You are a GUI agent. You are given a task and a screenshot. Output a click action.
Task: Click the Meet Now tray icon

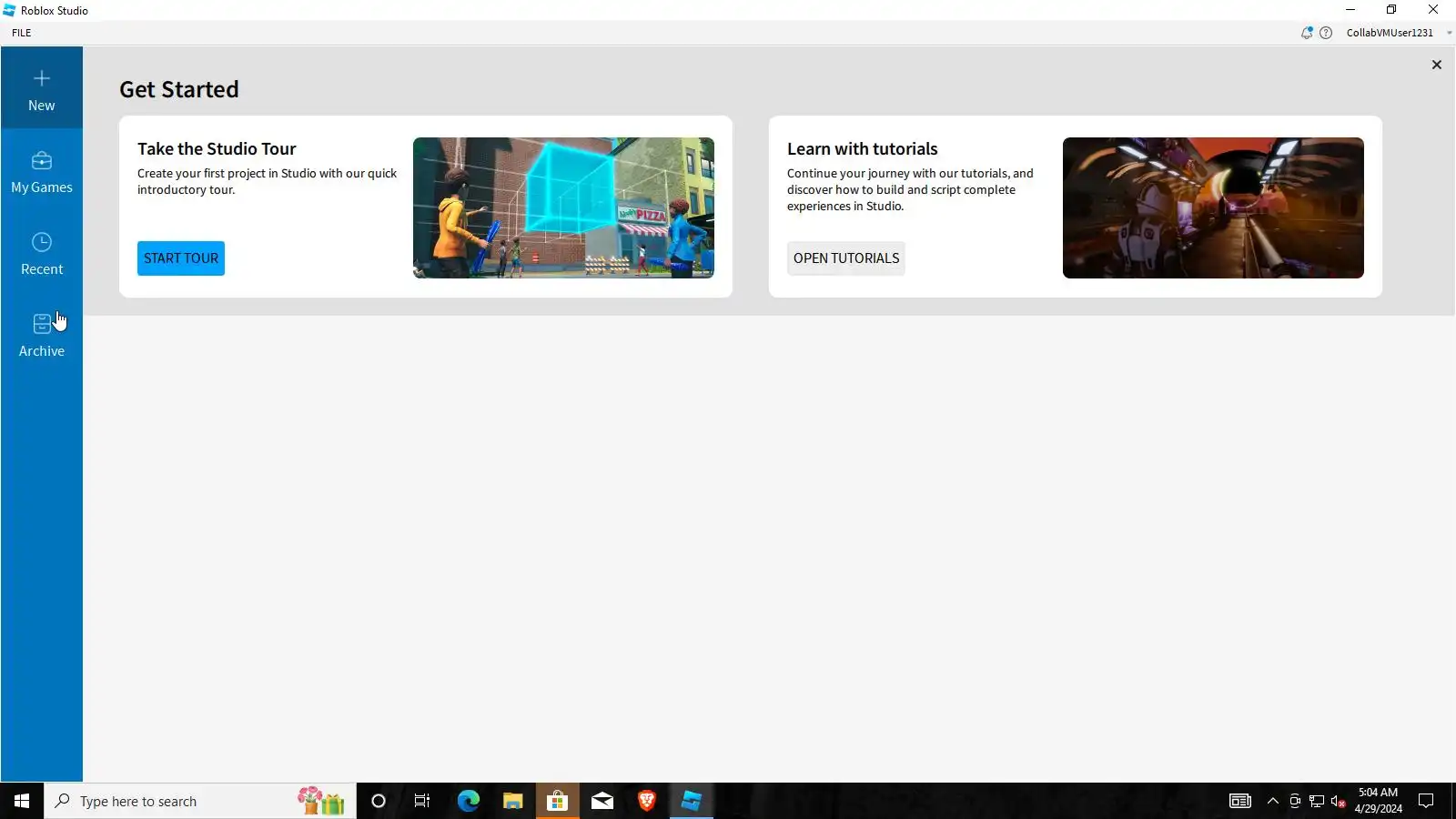[x=1295, y=801]
